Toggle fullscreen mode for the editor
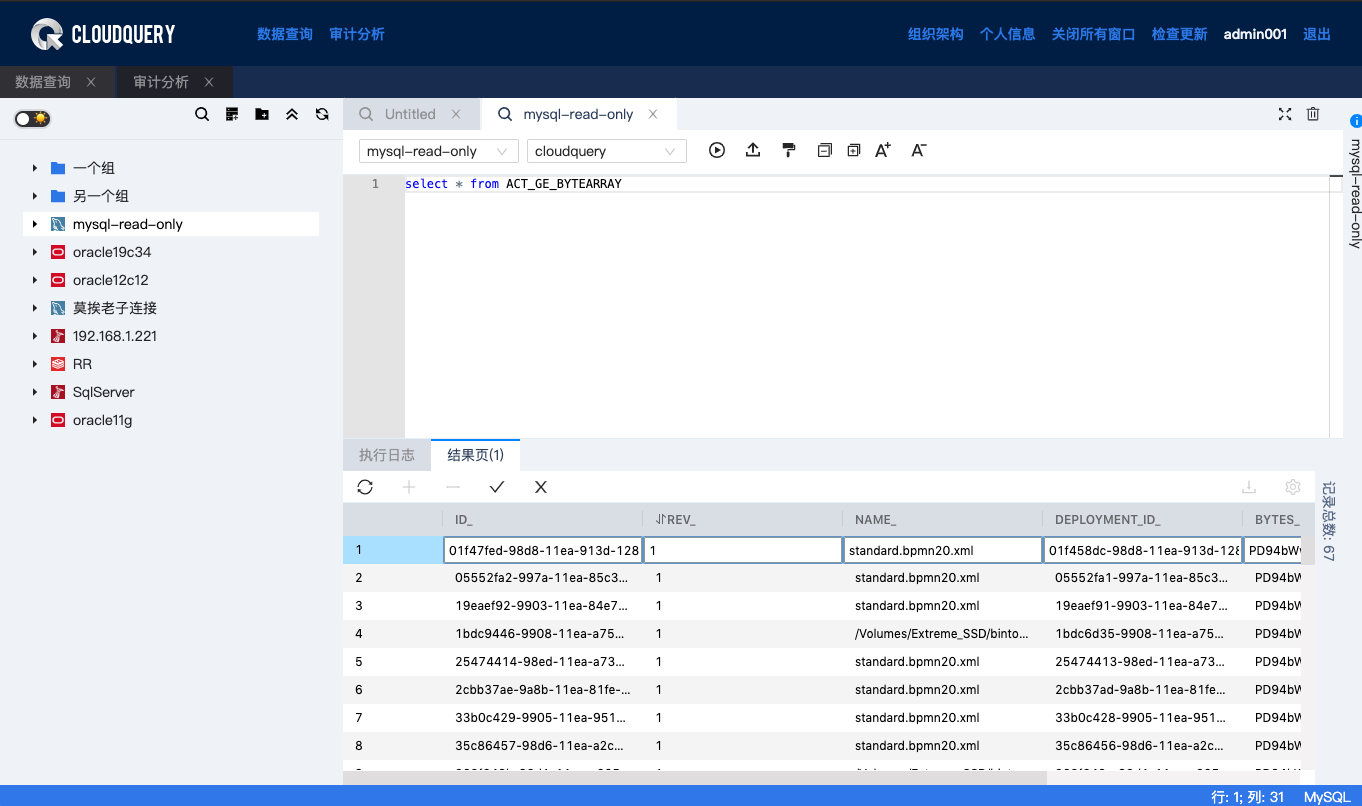This screenshot has height=806, width=1362. pyautogui.click(x=1284, y=114)
